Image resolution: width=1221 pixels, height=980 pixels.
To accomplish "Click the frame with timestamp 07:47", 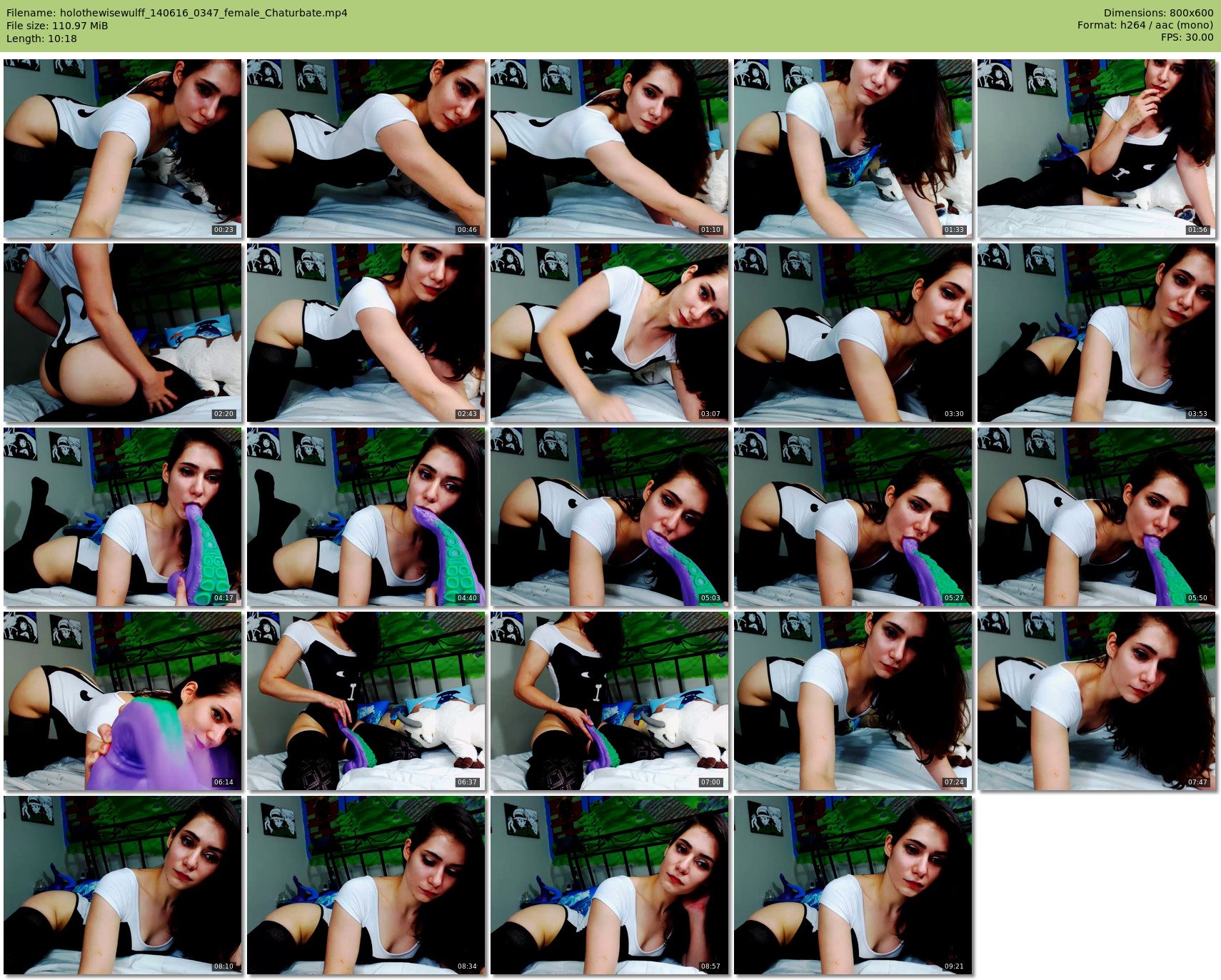I will tap(1096, 700).
